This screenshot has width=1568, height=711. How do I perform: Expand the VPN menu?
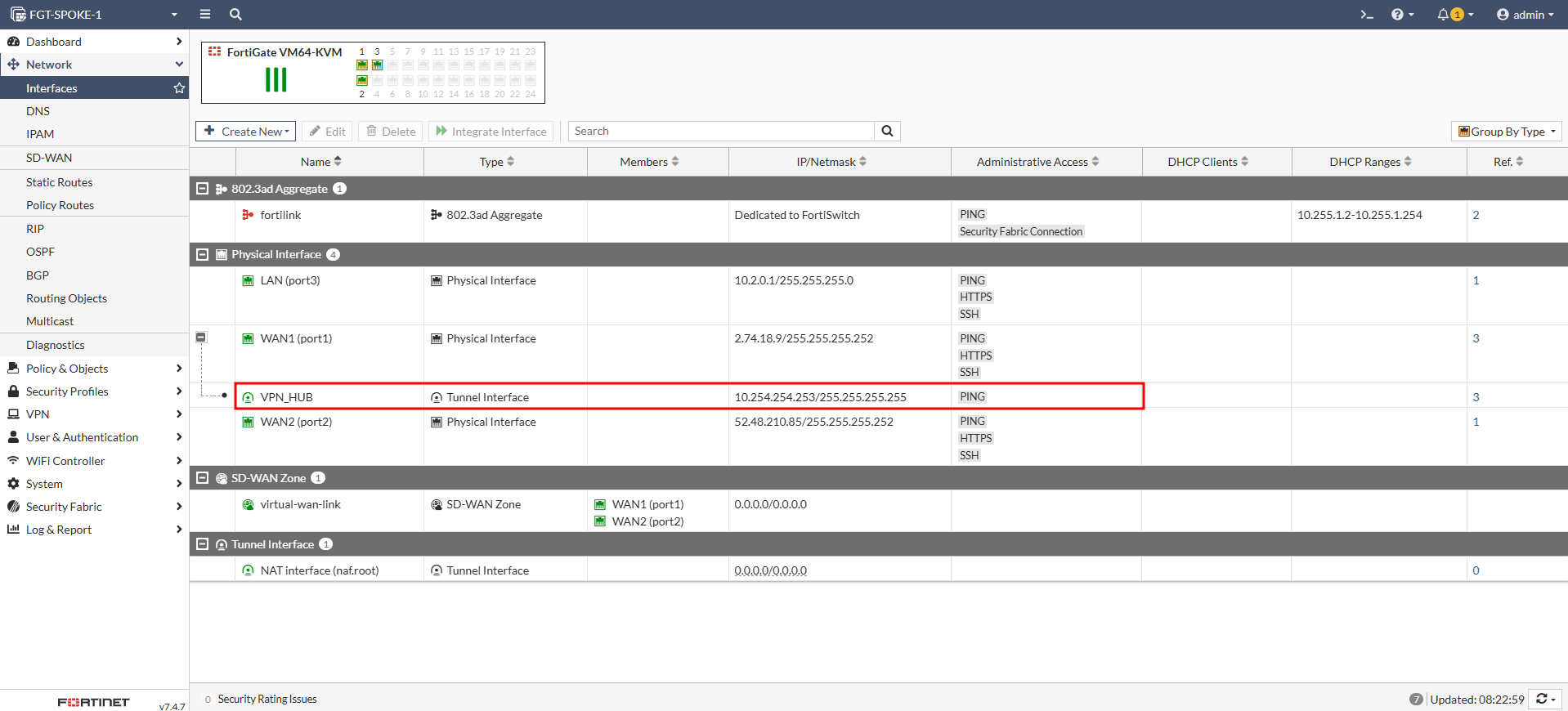pyautogui.click(x=94, y=414)
